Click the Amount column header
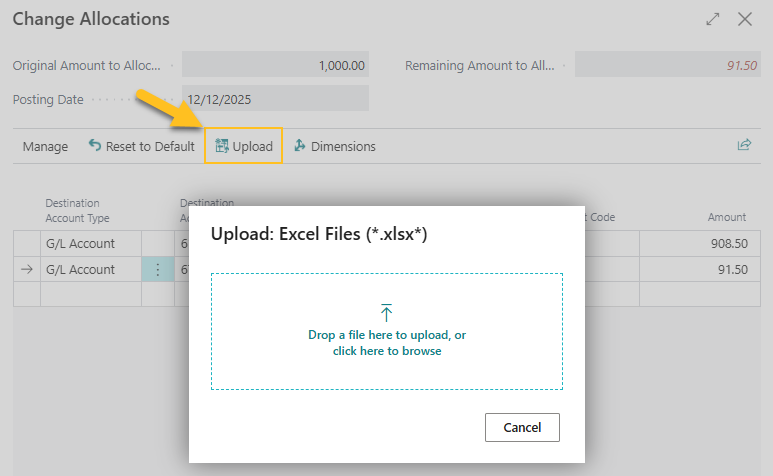Image resolution: width=773 pixels, height=476 pixels. pos(727,217)
